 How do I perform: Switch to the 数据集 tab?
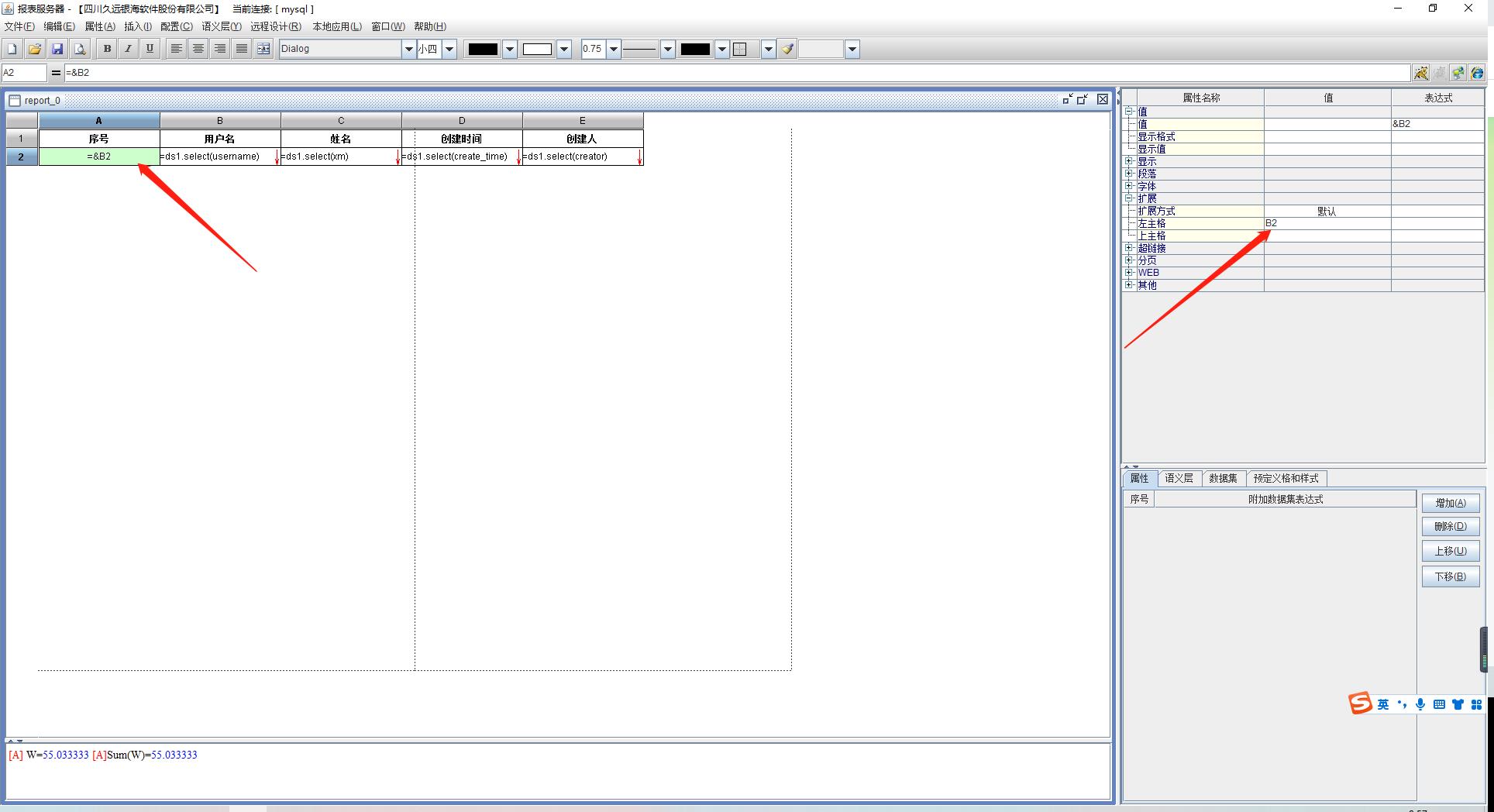(x=1223, y=479)
